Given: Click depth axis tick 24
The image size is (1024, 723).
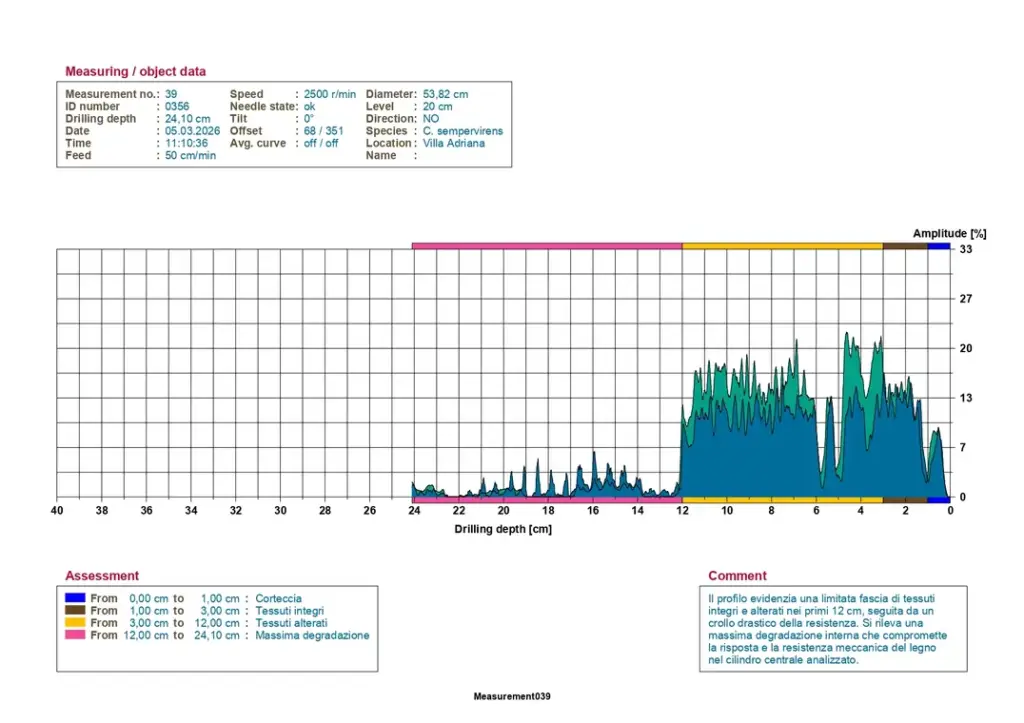Looking at the screenshot, I should tap(414, 511).
